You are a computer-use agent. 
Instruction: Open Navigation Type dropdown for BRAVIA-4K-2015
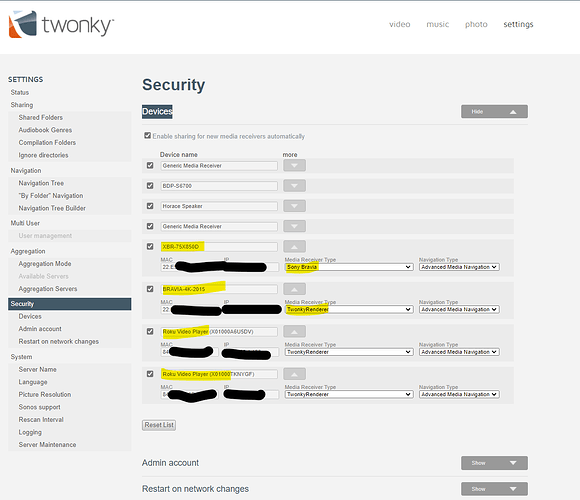click(459, 310)
